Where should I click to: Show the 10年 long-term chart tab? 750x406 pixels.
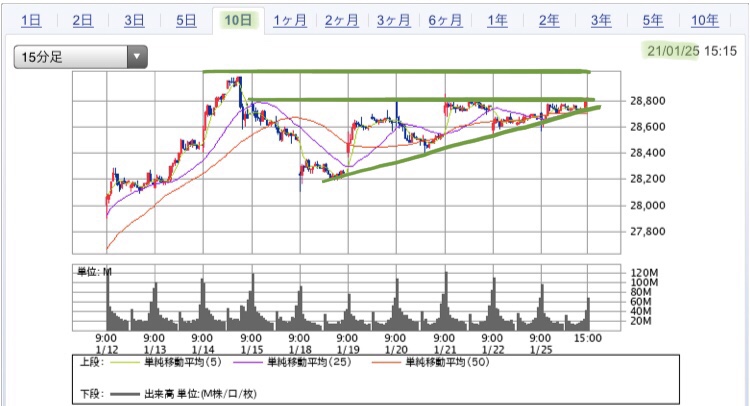tap(704, 21)
